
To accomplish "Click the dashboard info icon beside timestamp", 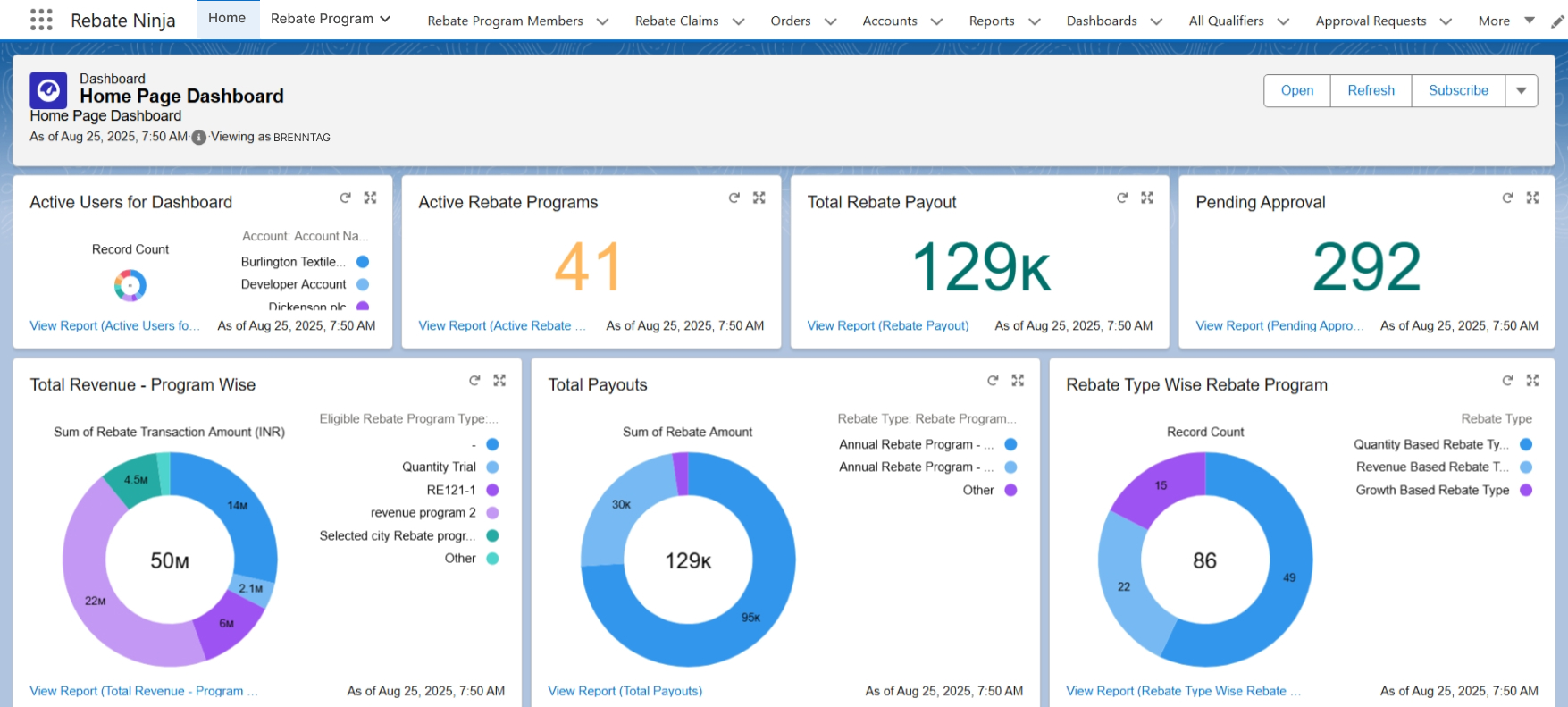I will [x=199, y=138].
